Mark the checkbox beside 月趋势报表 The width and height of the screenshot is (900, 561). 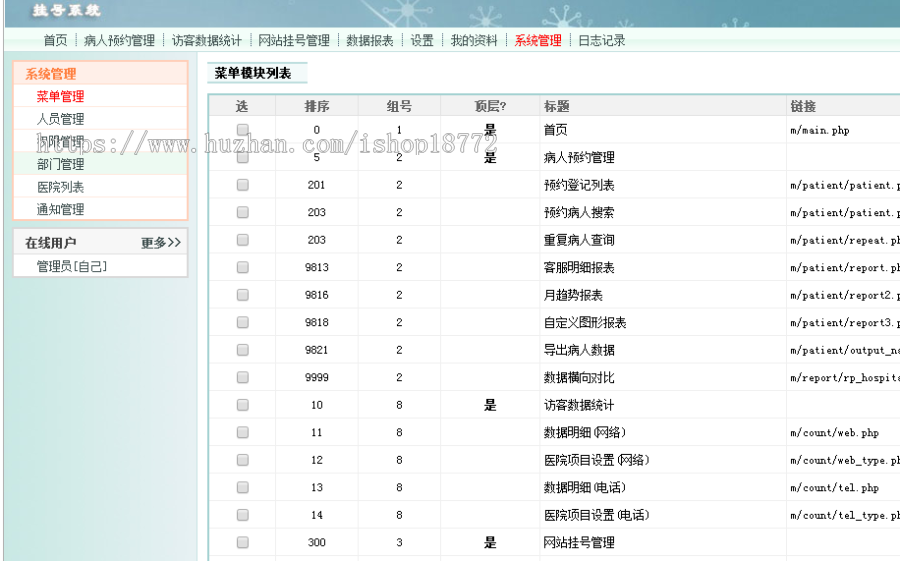point(243,295)
